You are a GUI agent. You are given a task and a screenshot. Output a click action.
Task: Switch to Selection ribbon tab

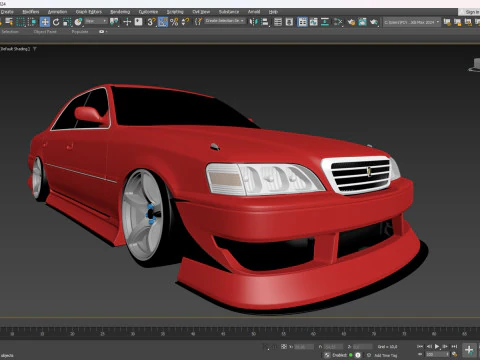point(10,32)
